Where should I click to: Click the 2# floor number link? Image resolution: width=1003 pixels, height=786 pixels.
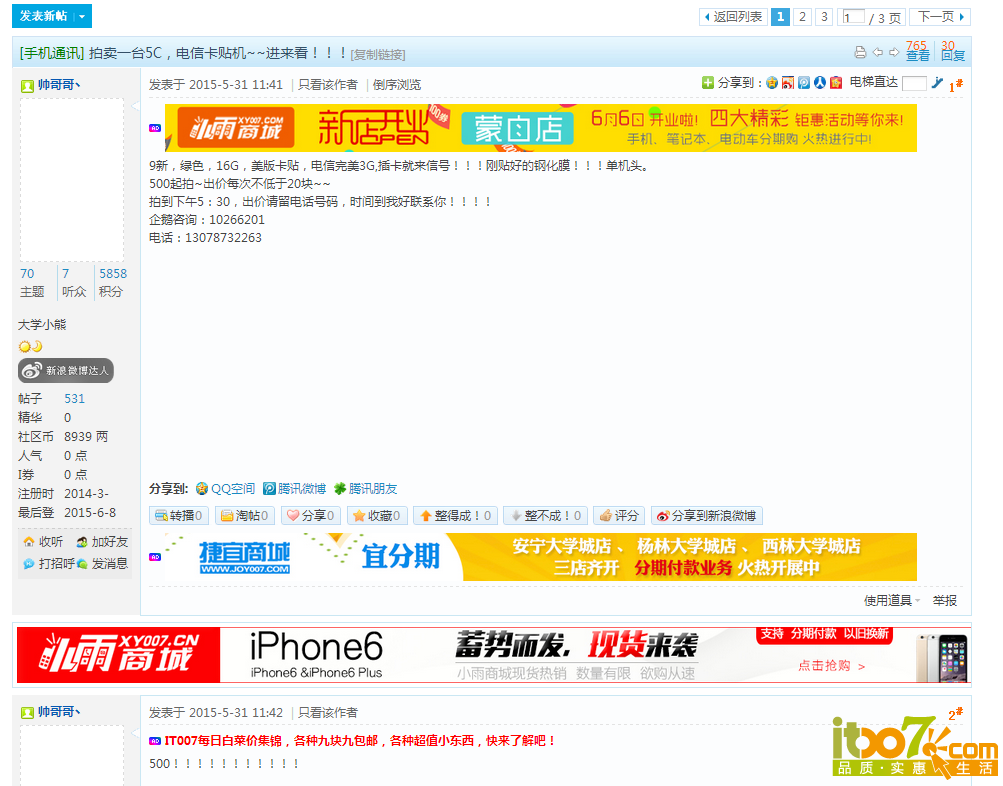point(956,714)
